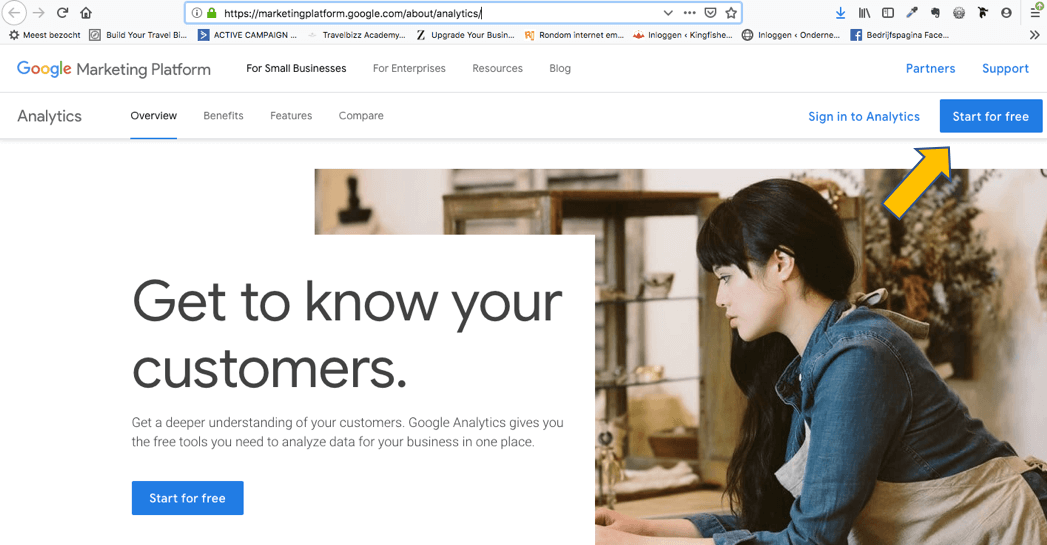Screen dimensions: 1047x545
Task: Save the page to Pocket
Action: (x=710, y=13)
